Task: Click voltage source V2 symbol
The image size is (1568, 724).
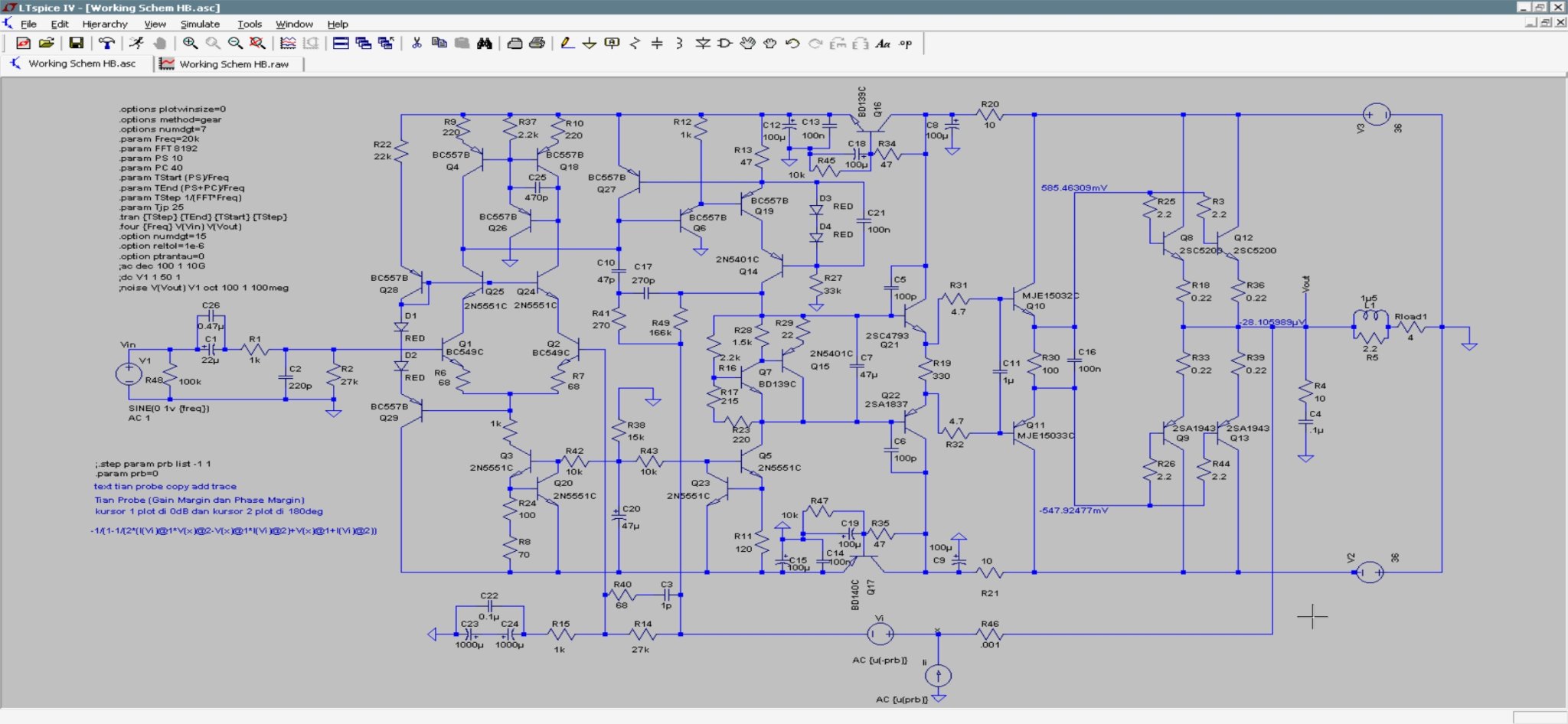Action: 1370,572
